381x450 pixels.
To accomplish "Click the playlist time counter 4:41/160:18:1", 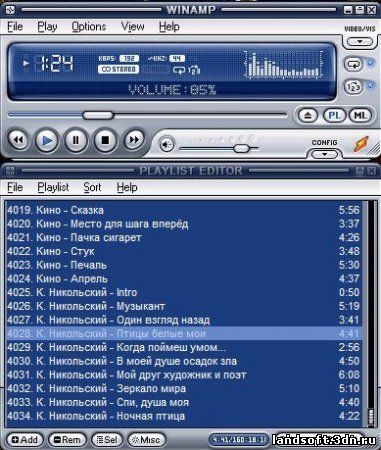I will (239, 440).
